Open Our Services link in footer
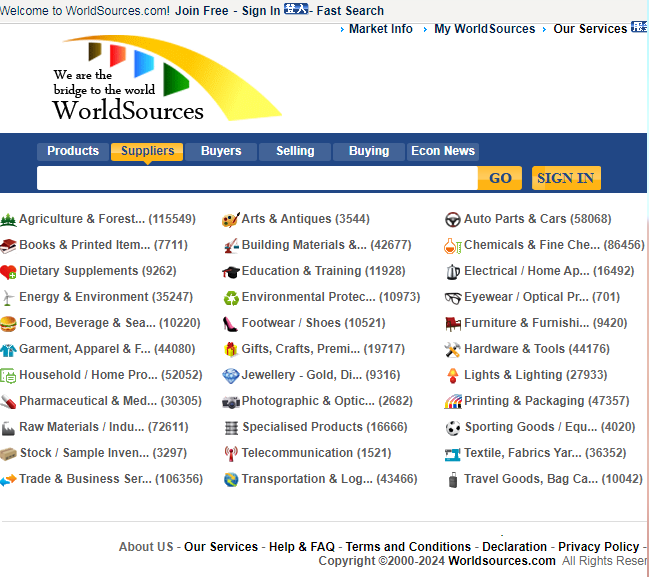The width and height of the screenshot is (649, 577). click(221, 547)
